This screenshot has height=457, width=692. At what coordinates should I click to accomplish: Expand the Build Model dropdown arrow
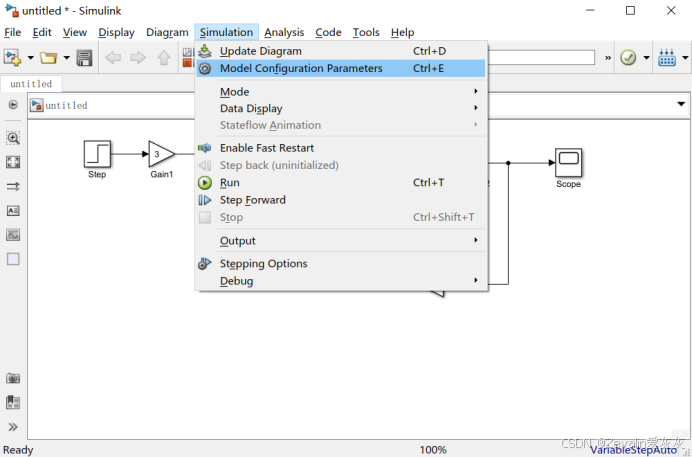685,58
